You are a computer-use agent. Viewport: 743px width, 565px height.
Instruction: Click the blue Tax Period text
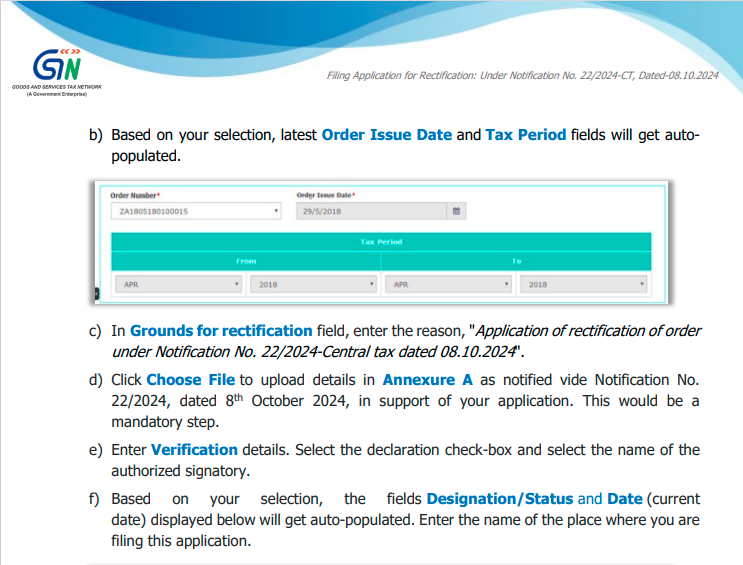tap(526, 135)
